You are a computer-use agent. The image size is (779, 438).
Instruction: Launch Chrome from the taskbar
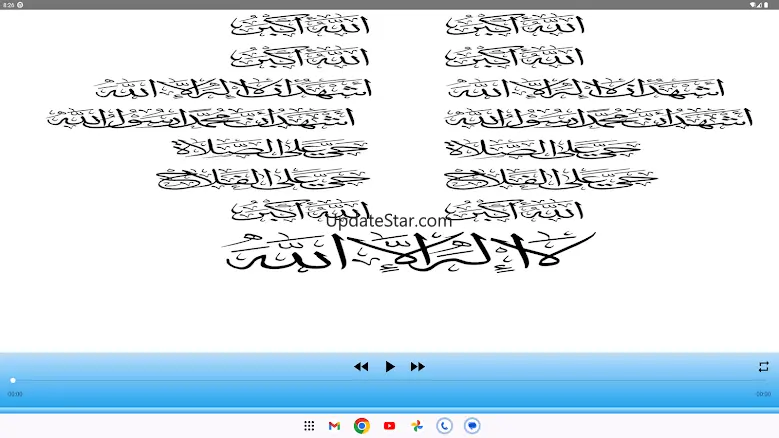[362, 426]
